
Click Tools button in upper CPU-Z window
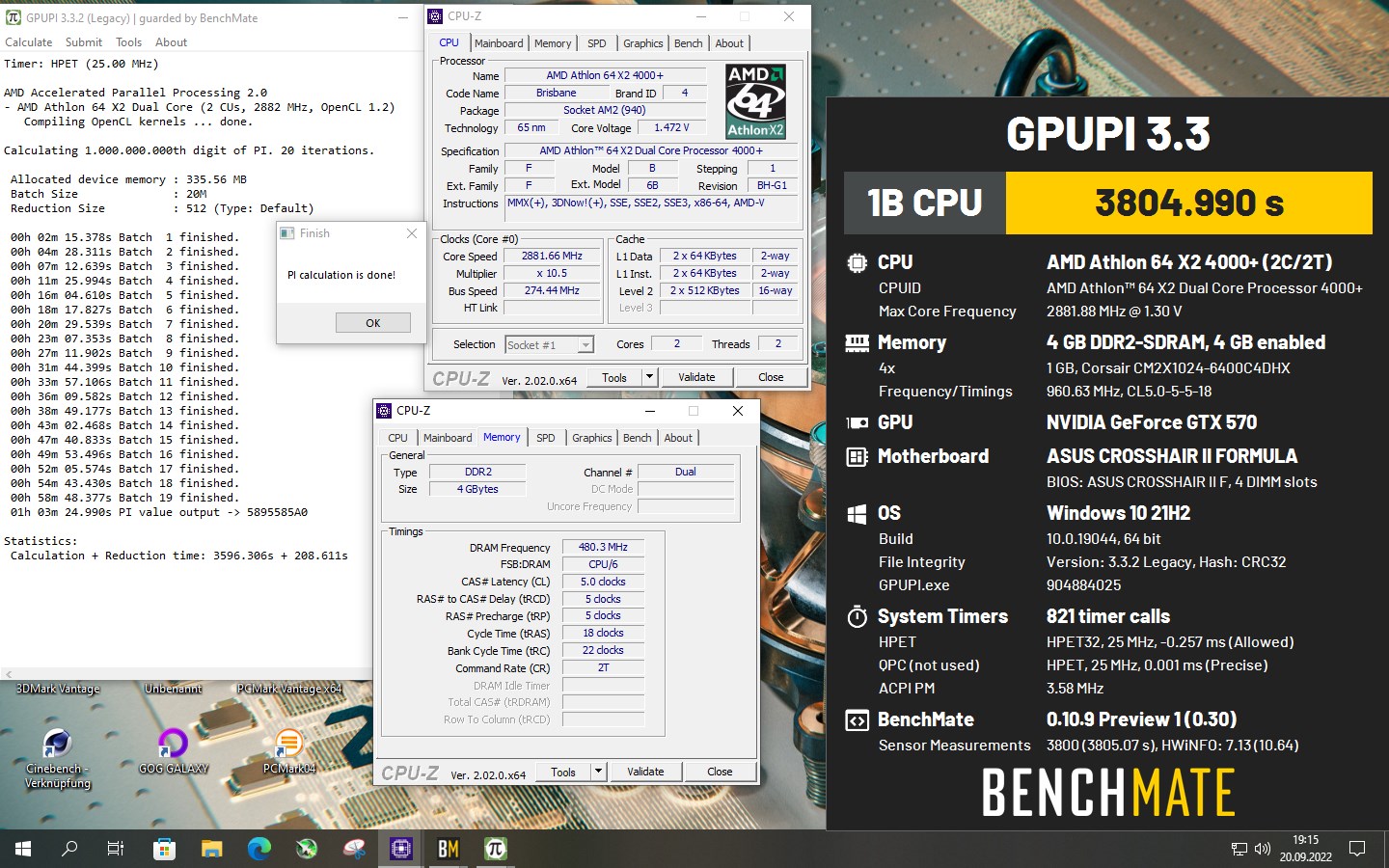pyautogui.click(x=614, y=377)
